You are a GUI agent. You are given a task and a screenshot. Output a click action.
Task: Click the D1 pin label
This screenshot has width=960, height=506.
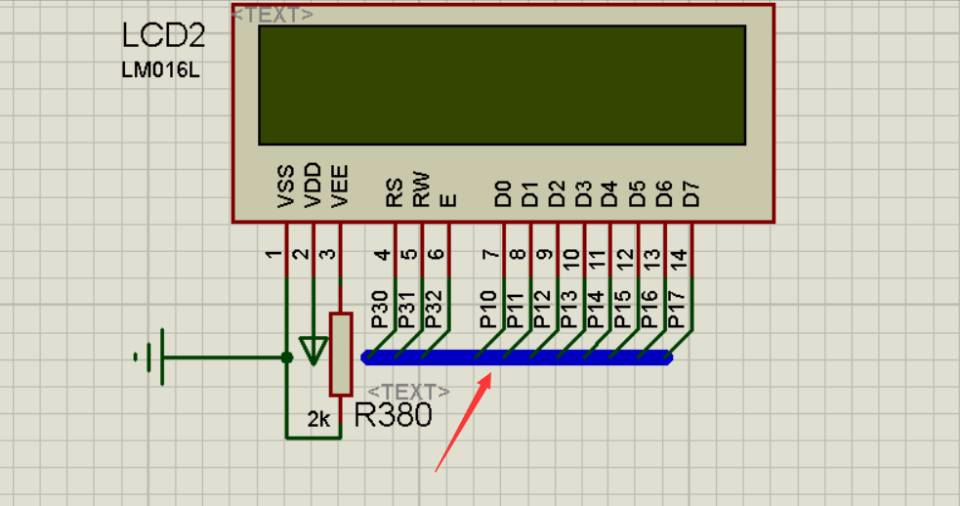pyautogui.click(x=530, y=194)
